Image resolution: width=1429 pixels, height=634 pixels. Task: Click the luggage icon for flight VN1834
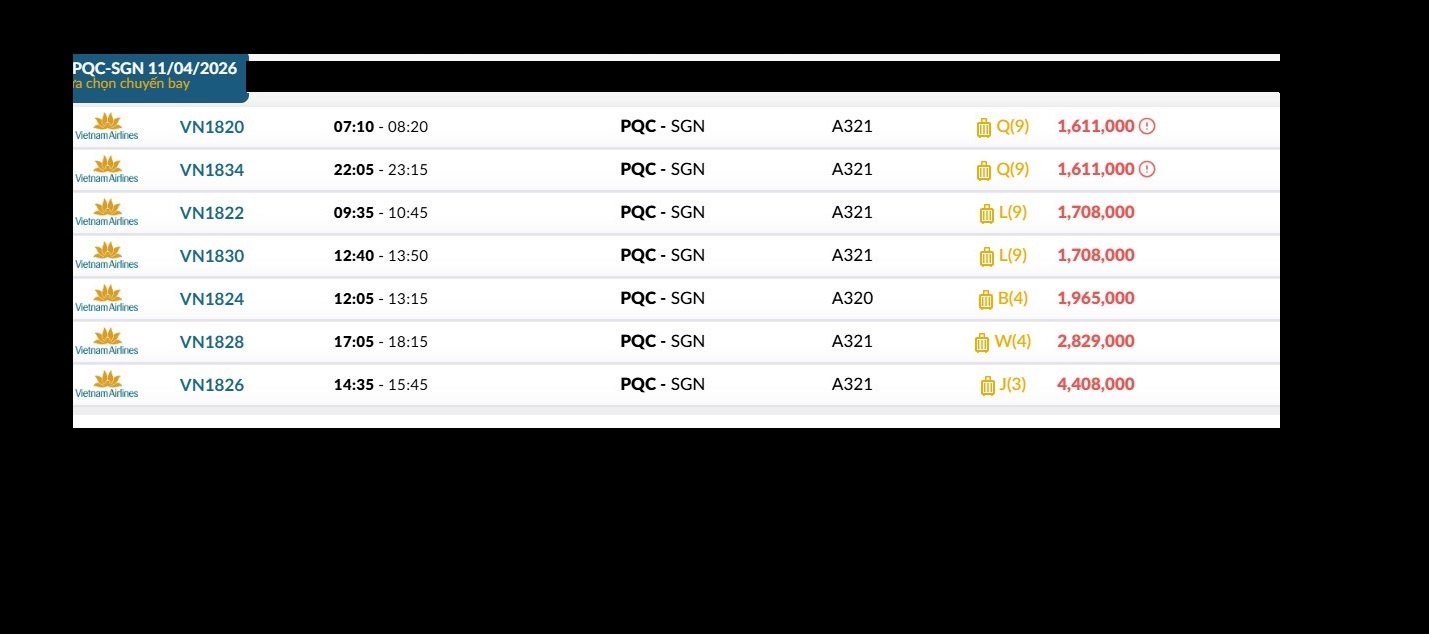point(983,170)
